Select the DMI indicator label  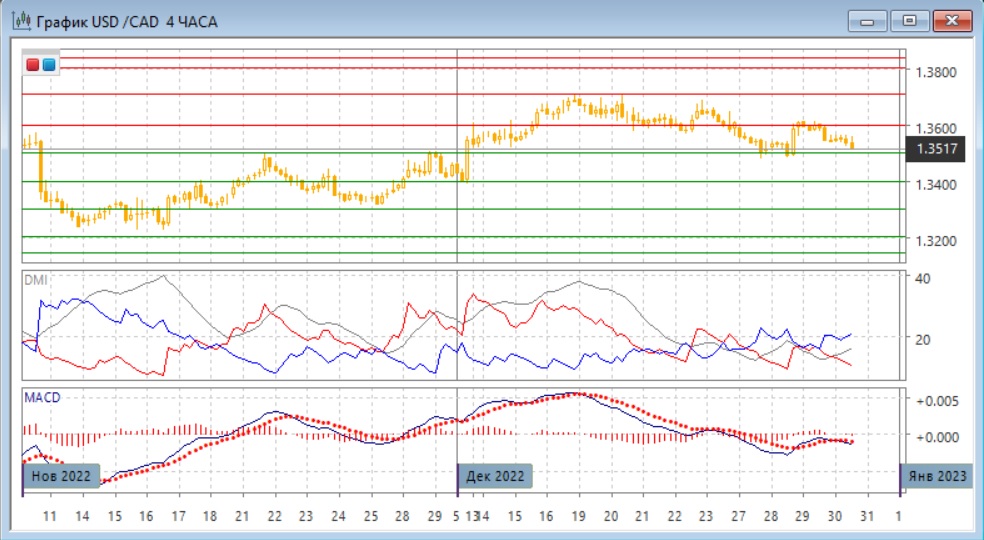[35, 279]
